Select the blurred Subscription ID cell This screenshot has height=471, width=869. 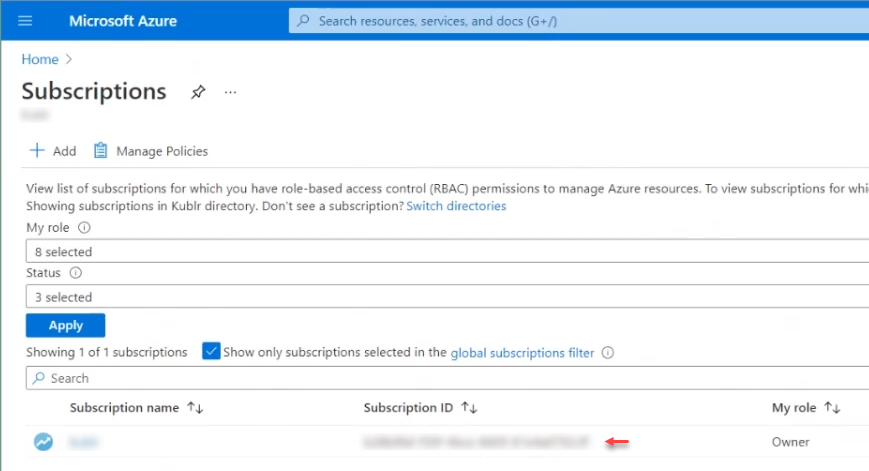[x=475, y=442]
